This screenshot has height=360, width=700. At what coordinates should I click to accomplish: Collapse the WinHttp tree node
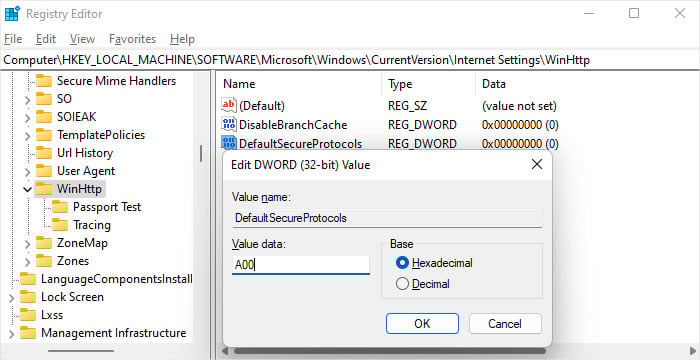pos(27,189)
